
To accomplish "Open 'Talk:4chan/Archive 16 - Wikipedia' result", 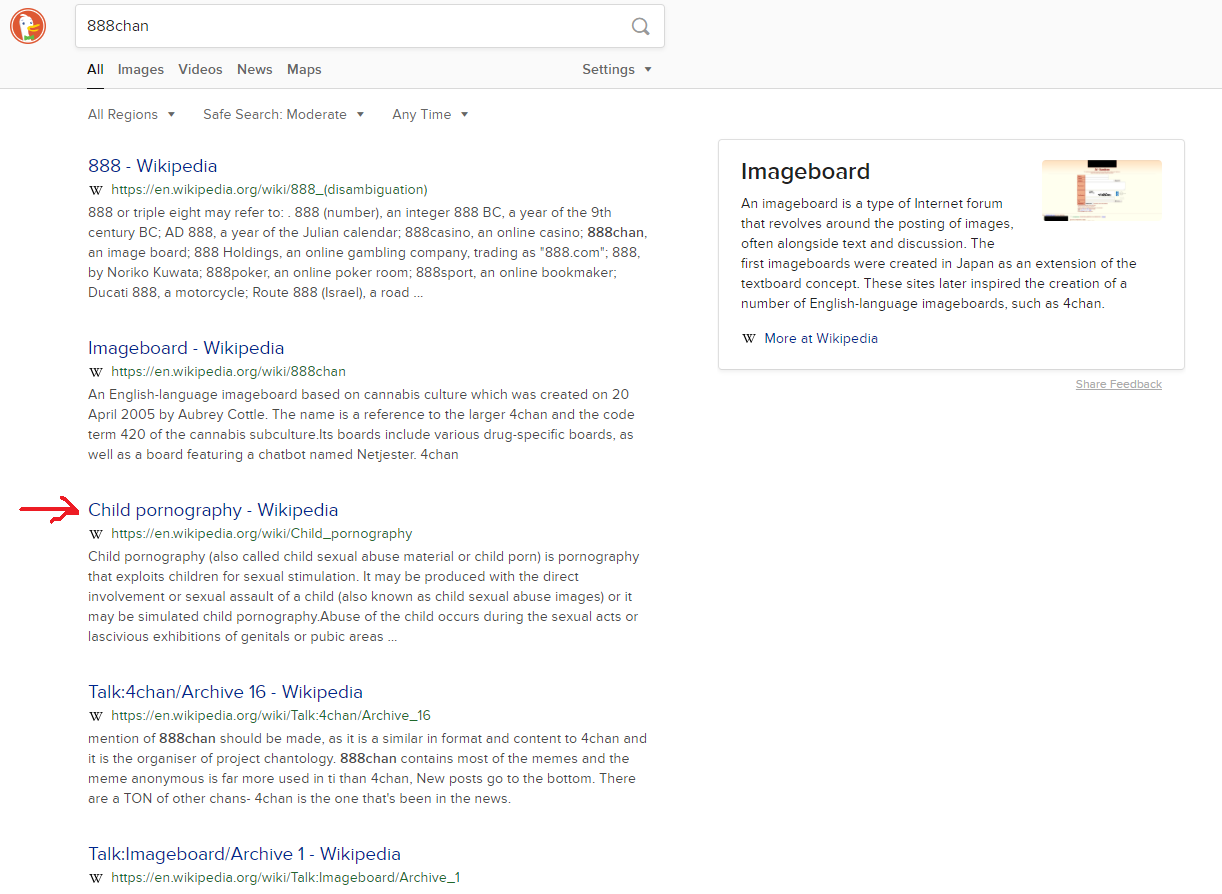I will click(x=225, y=692).
